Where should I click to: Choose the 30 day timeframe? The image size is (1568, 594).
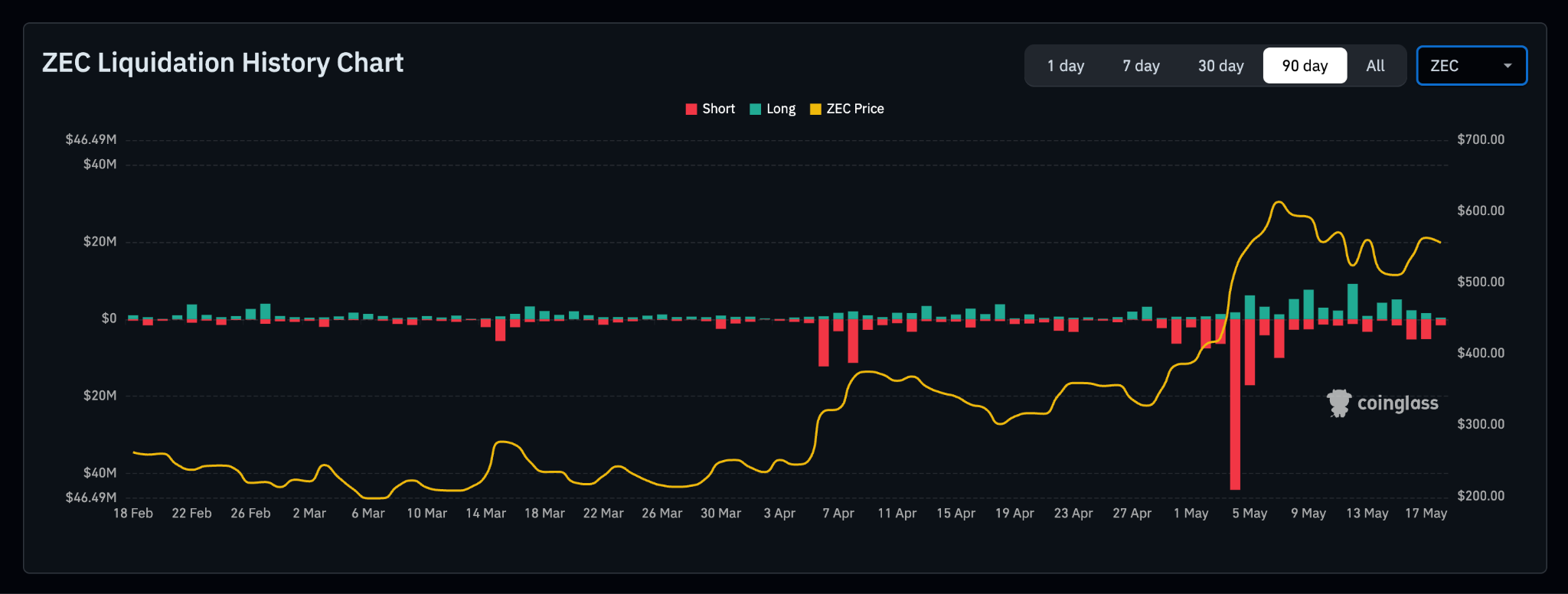pyautogui.click(x=1220, y=66)
